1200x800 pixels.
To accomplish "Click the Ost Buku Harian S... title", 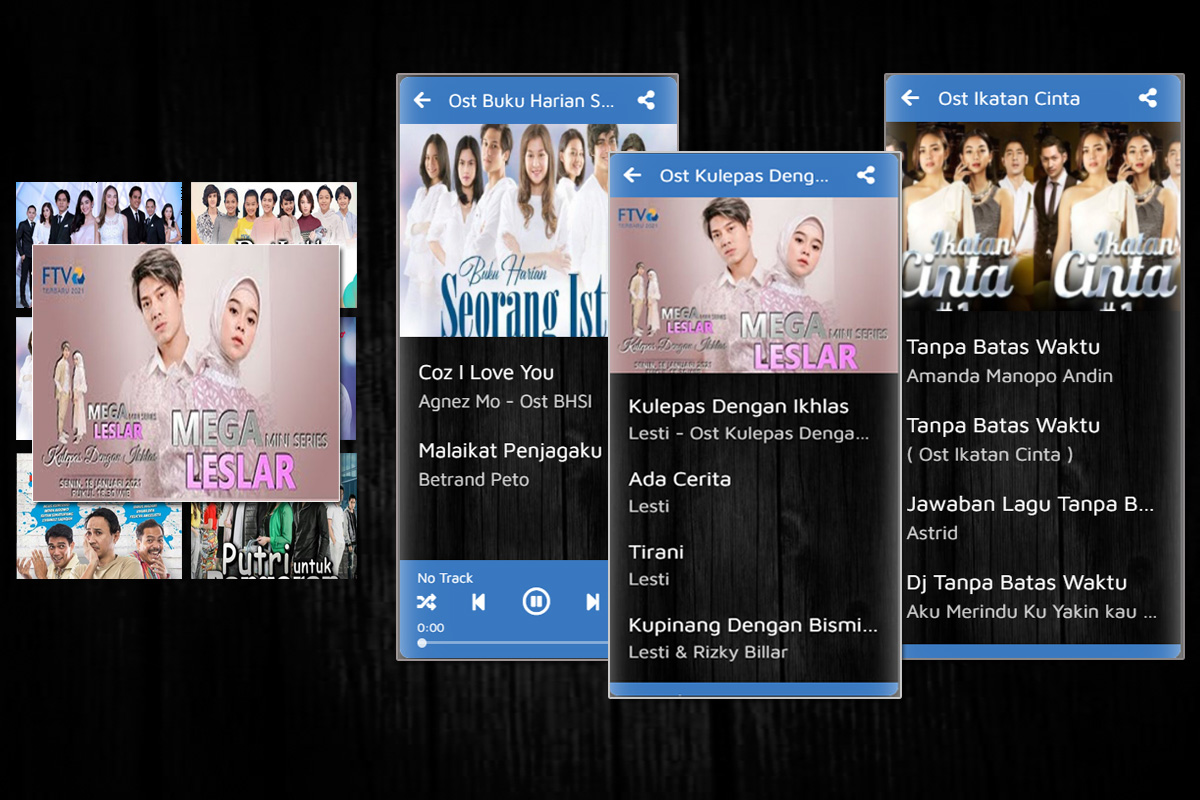I will point(531,101).
